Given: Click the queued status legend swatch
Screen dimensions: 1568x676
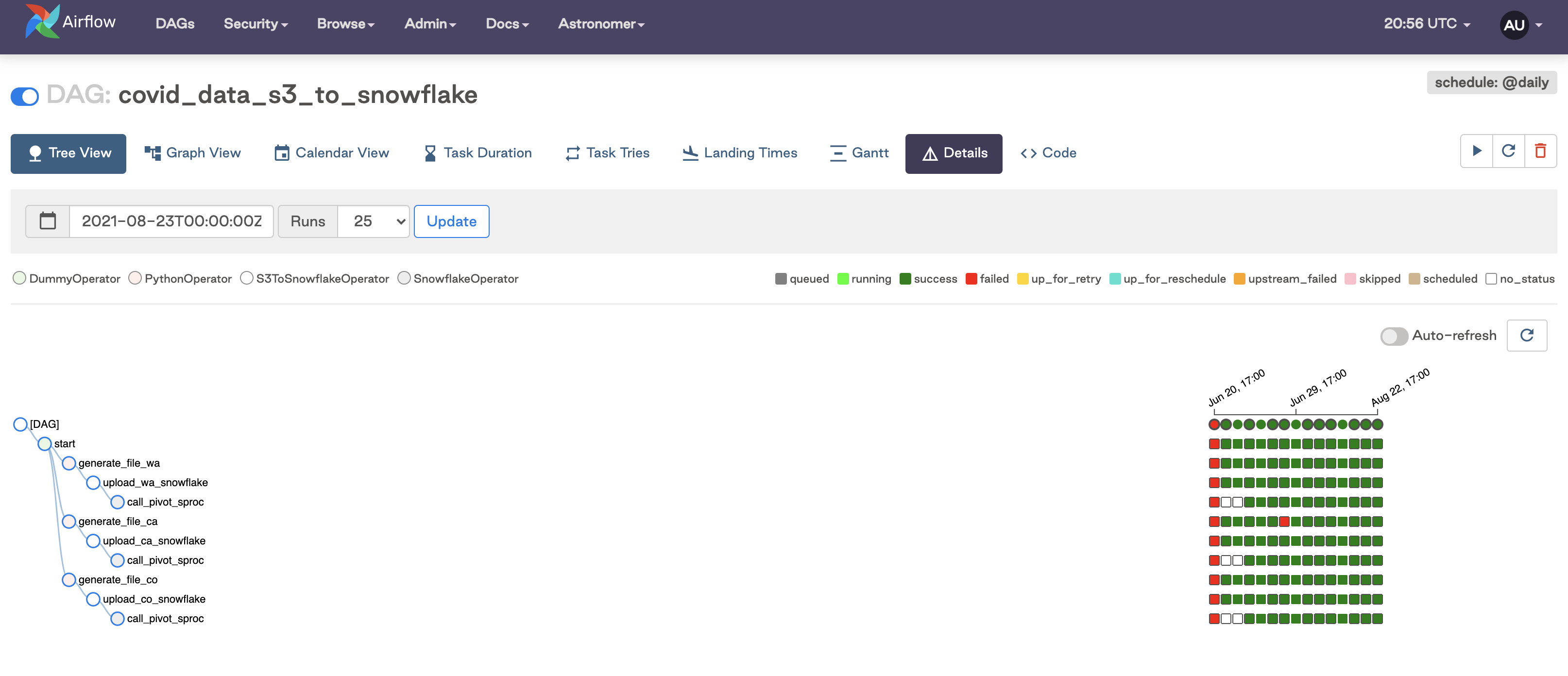Looking at the screenshot, I should (x=781, y=279).
